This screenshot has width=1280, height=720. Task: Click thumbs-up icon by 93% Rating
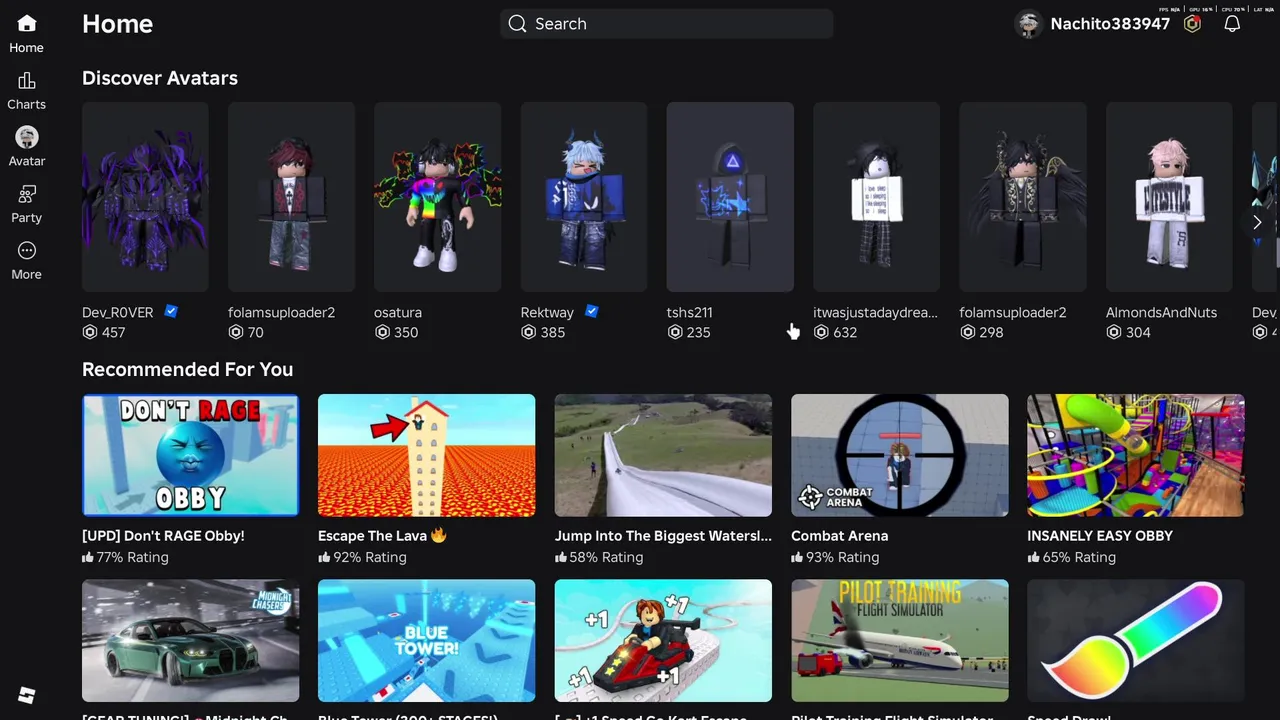click(798, 557)
